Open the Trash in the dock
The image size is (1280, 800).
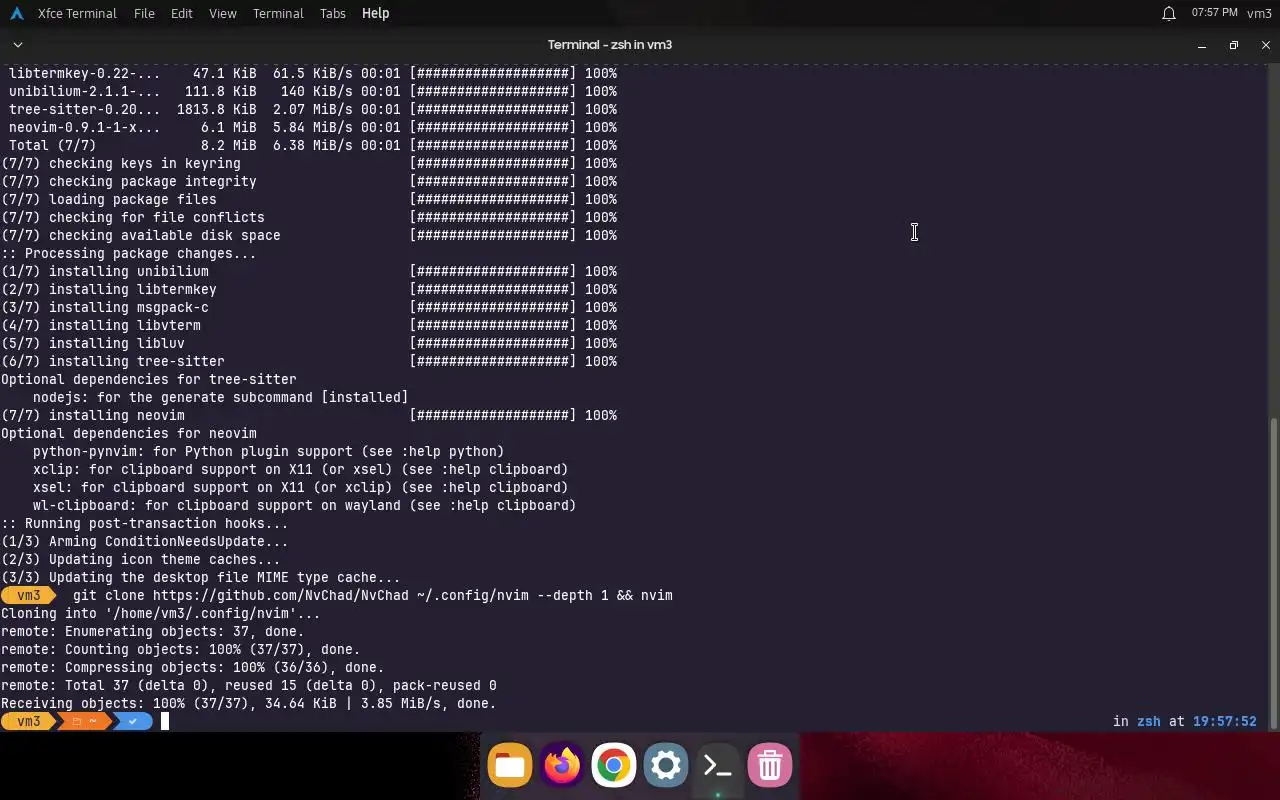click(x=770, y=766)
